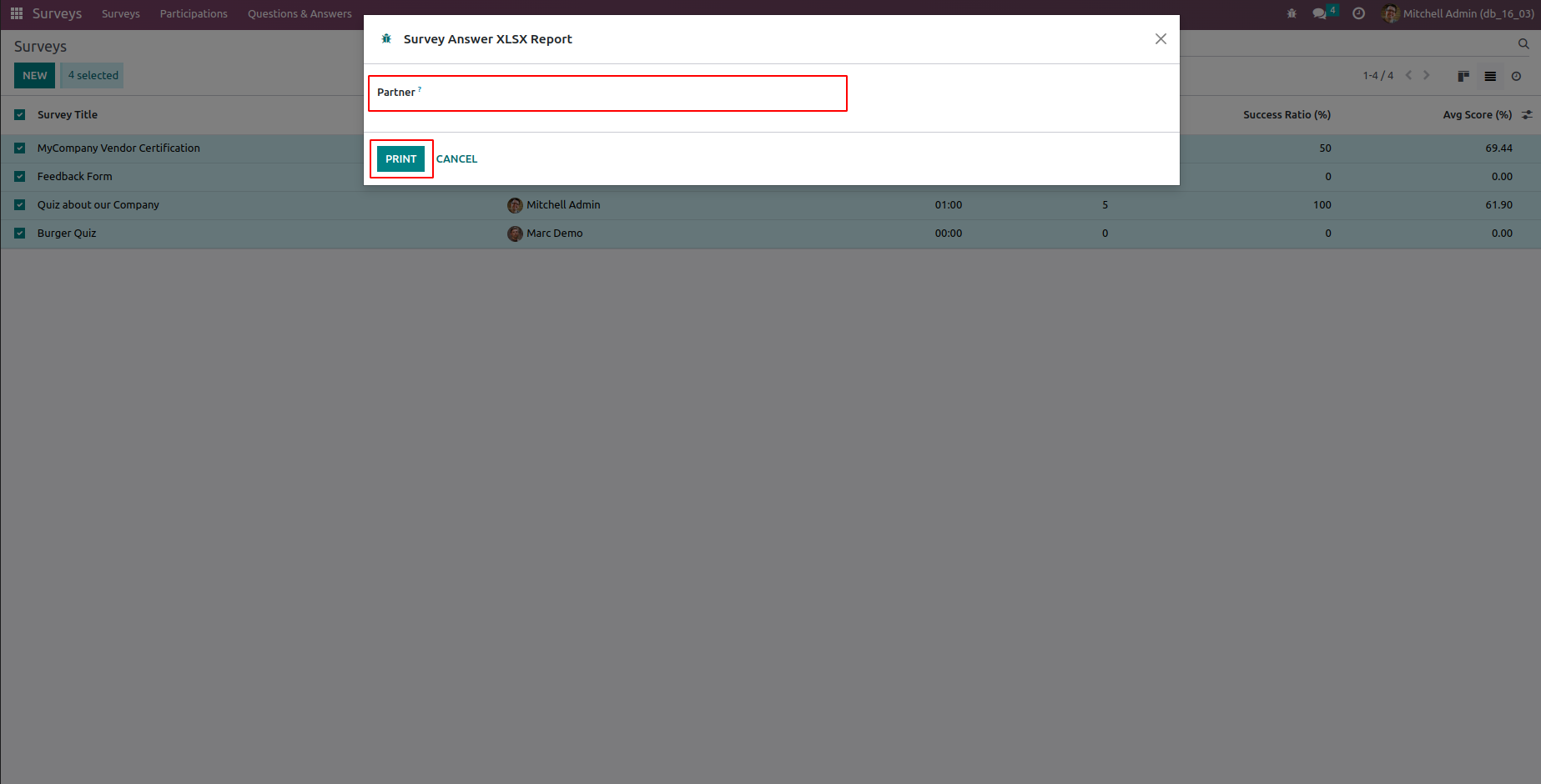This screenshot has height=784, width=1541.
Task: Click the NEW survey button
Action: point(34,75)
